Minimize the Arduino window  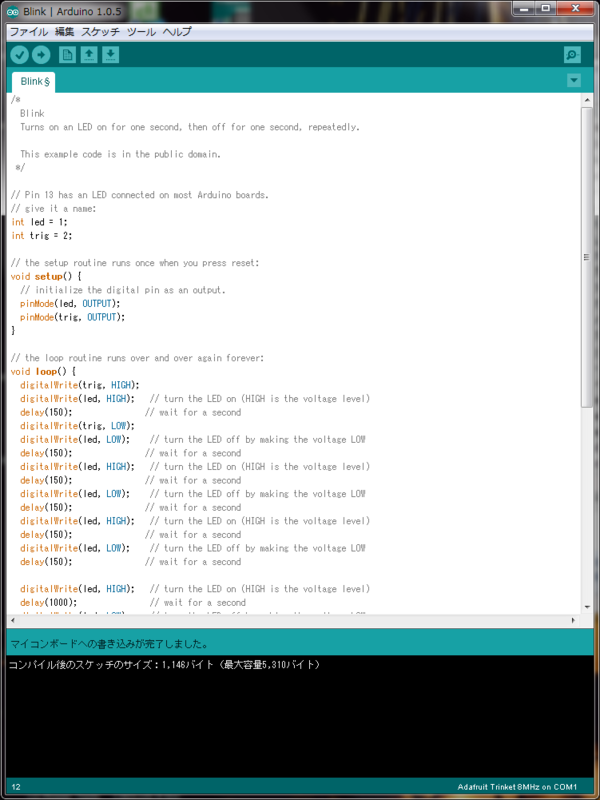click(524, 8)
